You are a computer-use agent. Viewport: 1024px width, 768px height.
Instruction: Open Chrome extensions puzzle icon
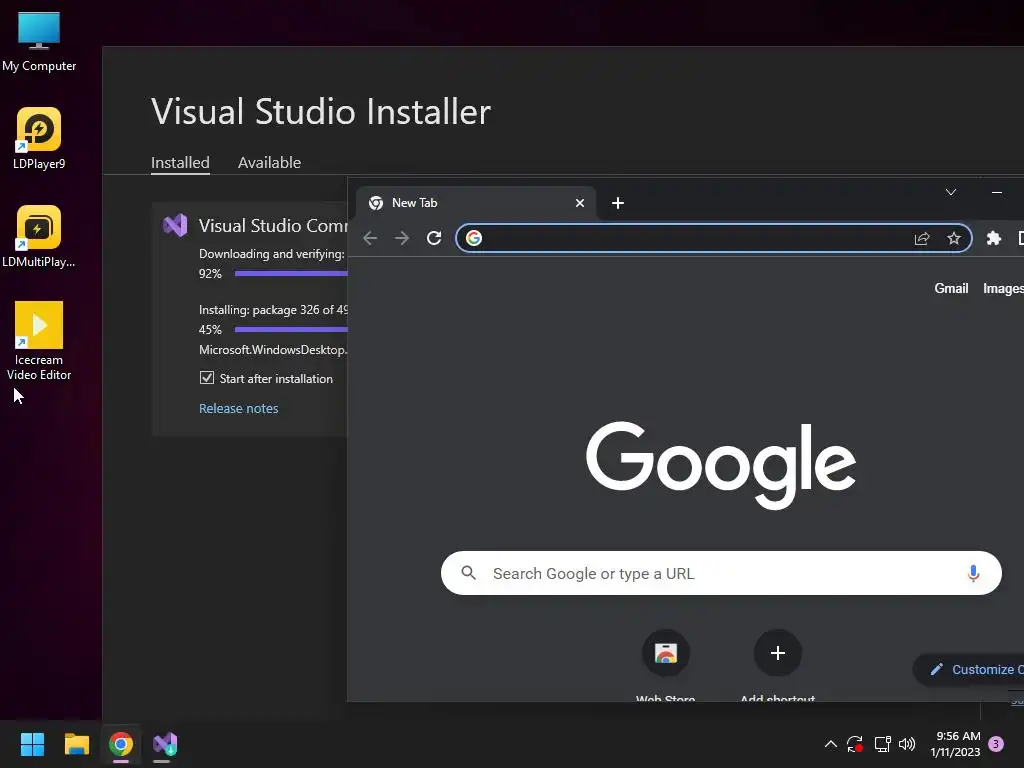click(994, 238)
